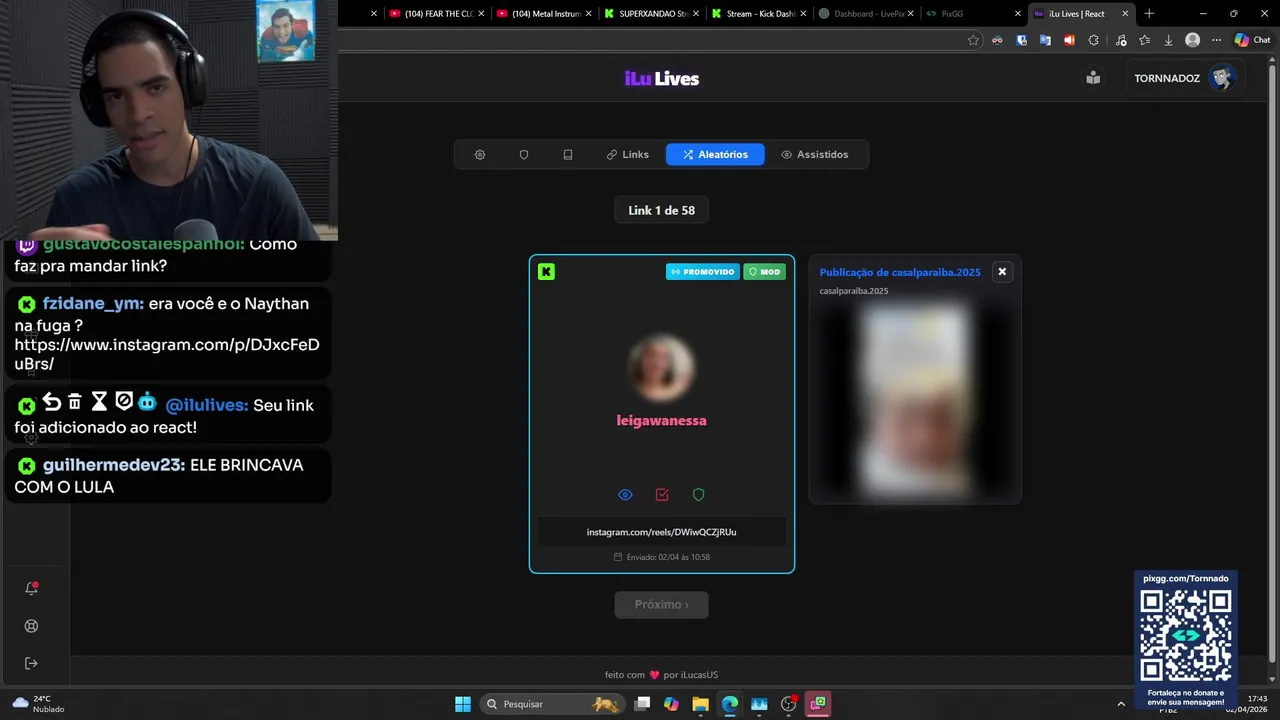Click the undo arrow icon on iLulives message
This screenshot has height=720, width=1280.
[x=51, y=402]
